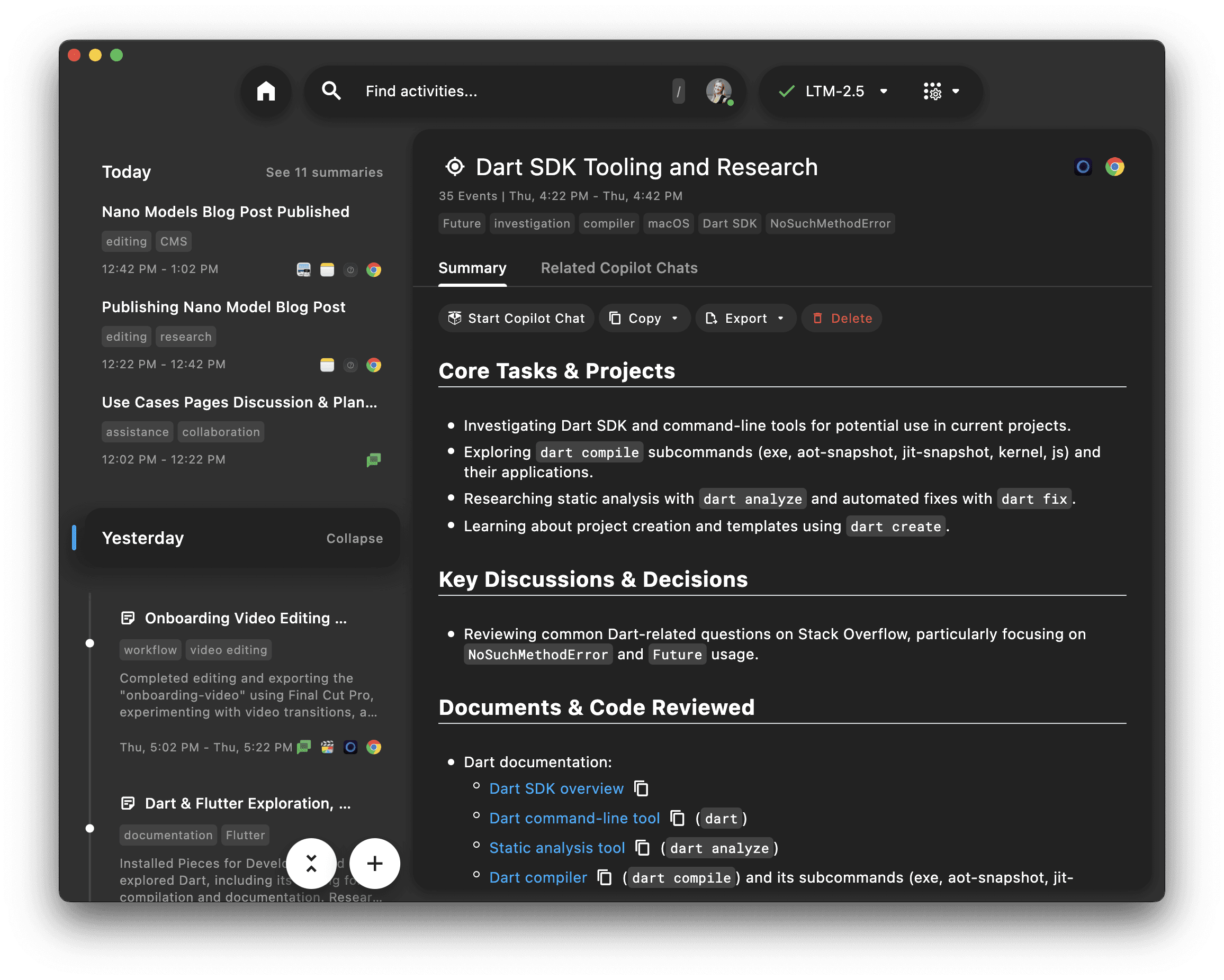
Task: Click the investigation tag
Action: (532, 224)
